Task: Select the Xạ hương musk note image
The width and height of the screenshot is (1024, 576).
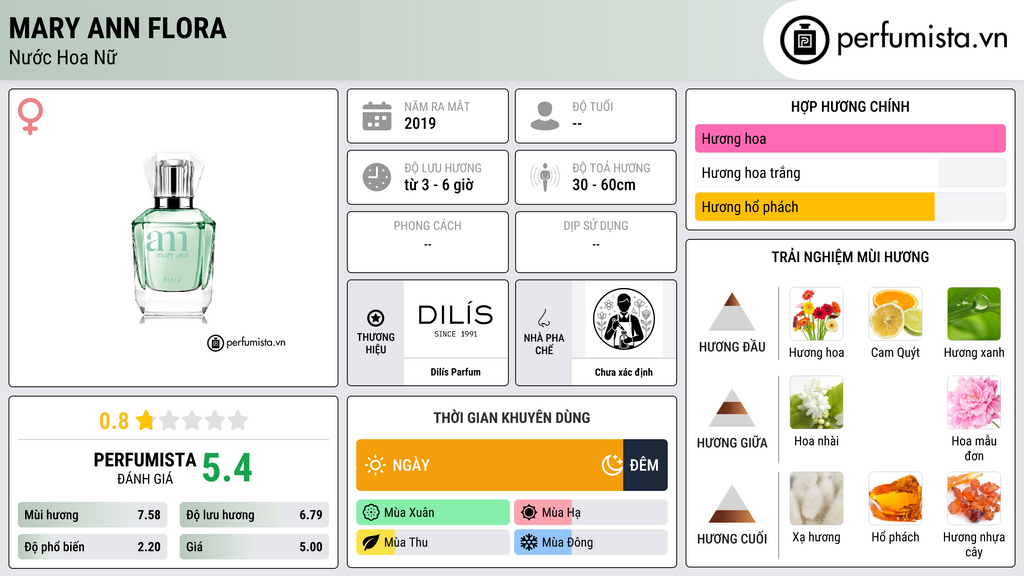Action: [x=816, y=499]
